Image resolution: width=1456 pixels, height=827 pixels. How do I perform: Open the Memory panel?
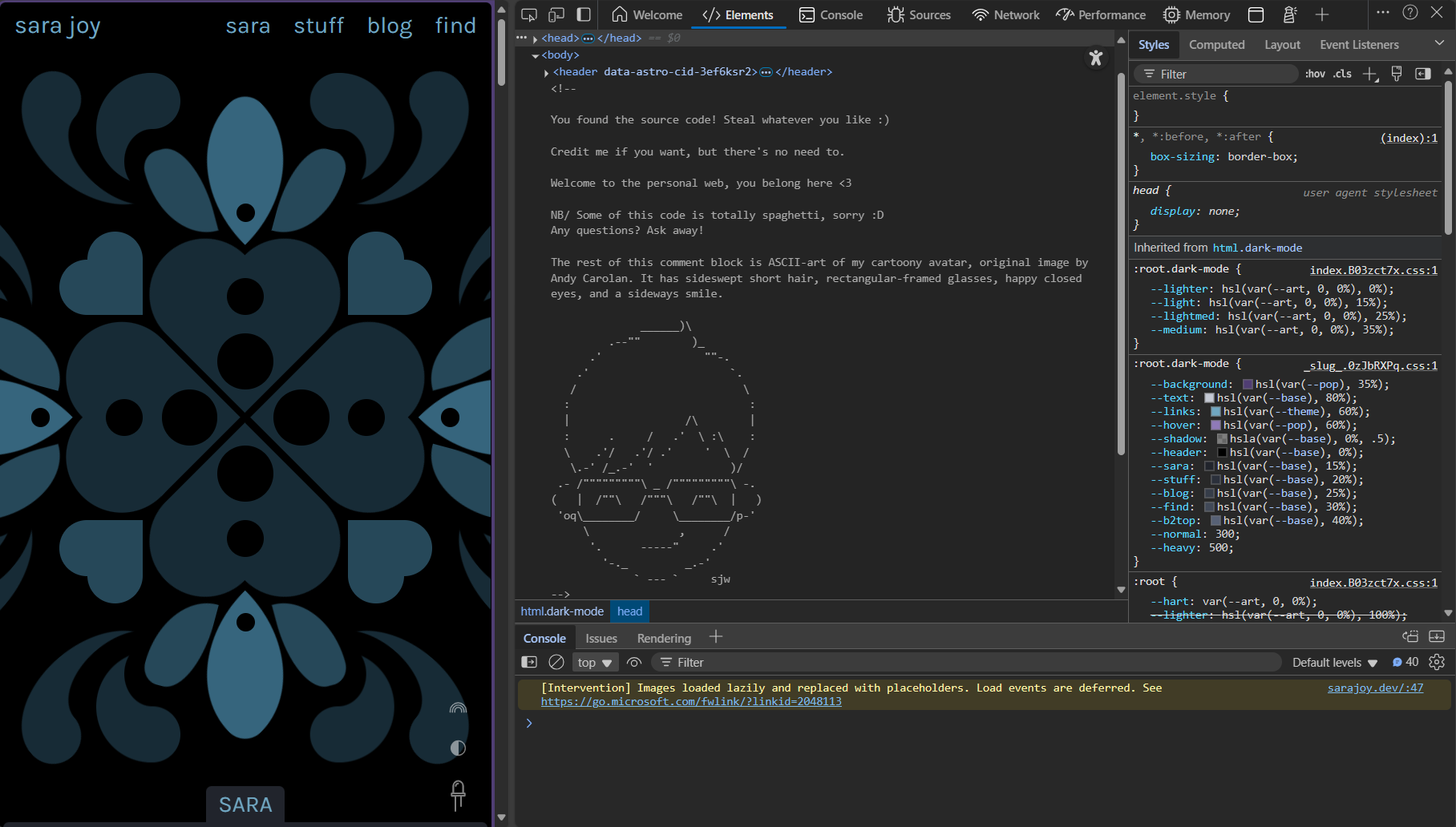tap(1197, 14)
